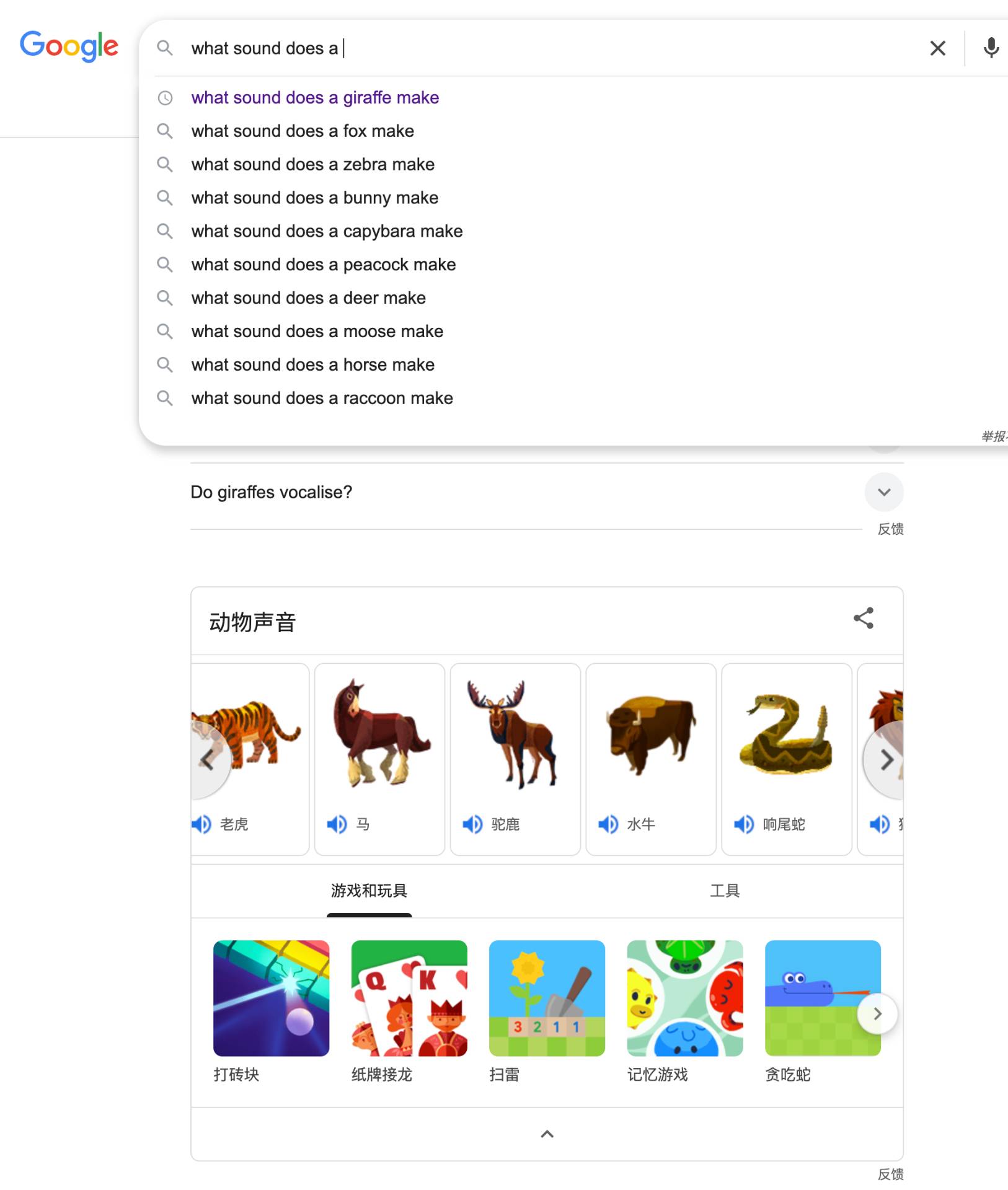This screenshot has width=1008, height=1190.
Task: Collapse the games panel with up chevron
Action: pos(547,1134)
